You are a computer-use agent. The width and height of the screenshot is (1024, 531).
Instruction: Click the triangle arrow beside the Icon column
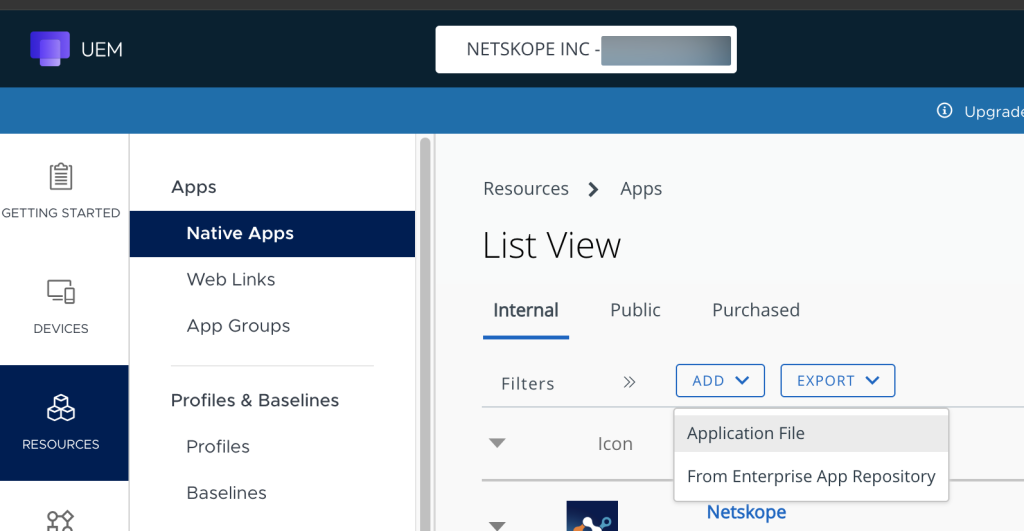click(x=497, y=443)
